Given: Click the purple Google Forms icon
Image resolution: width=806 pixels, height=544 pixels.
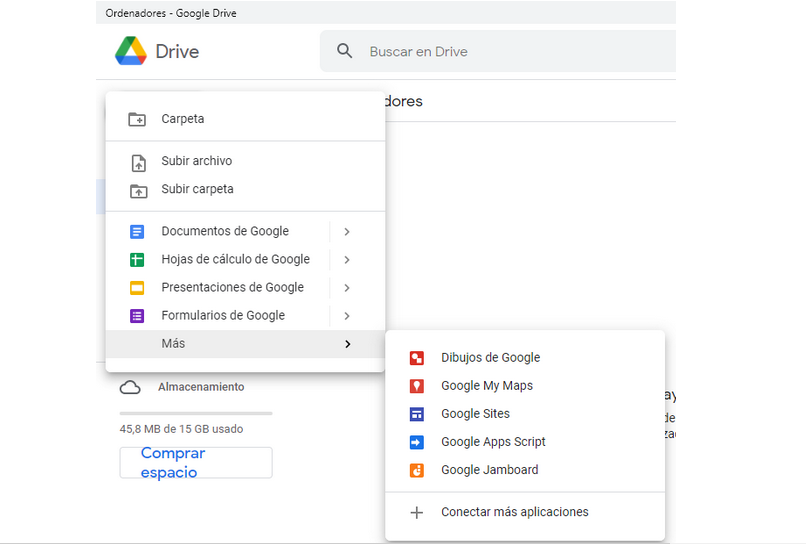Looking at the screenshot, I should [137, 316].
